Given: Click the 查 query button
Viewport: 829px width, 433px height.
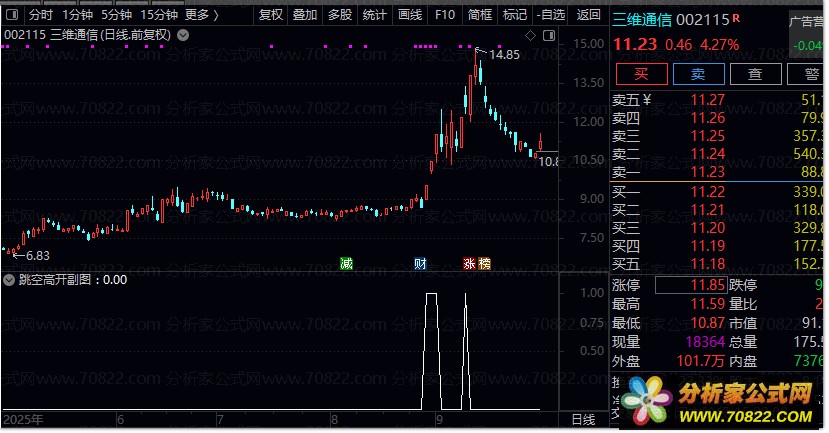Looking at the screenshot, I should pyautogui.click(x=756, y=74).
